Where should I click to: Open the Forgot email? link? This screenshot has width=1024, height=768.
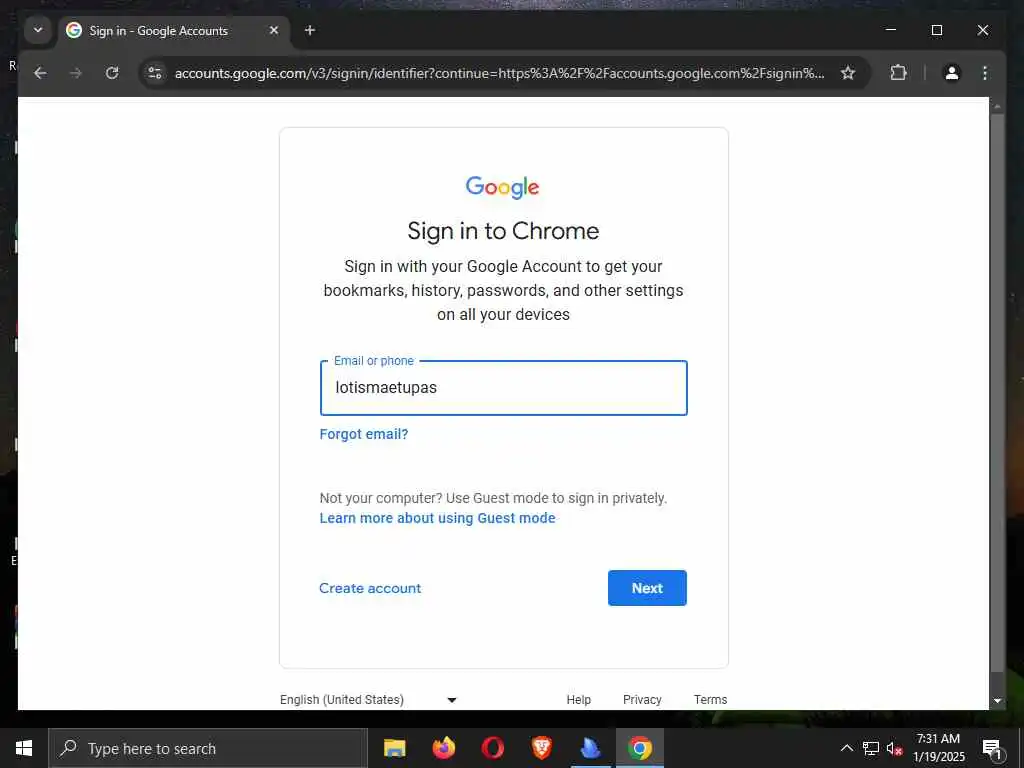(x=364, y=434)
